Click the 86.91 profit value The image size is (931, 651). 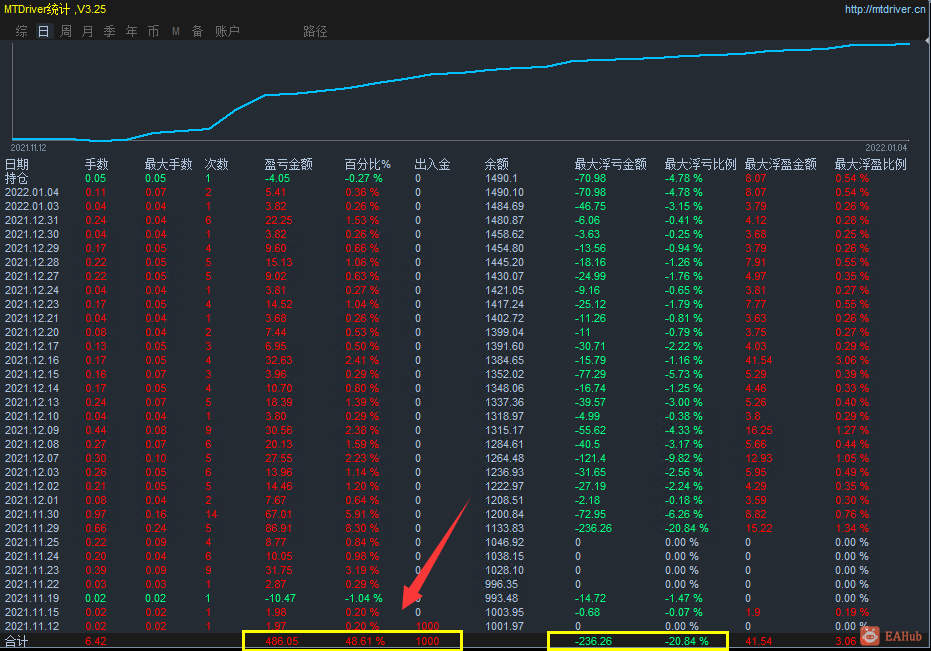(278, 529)
